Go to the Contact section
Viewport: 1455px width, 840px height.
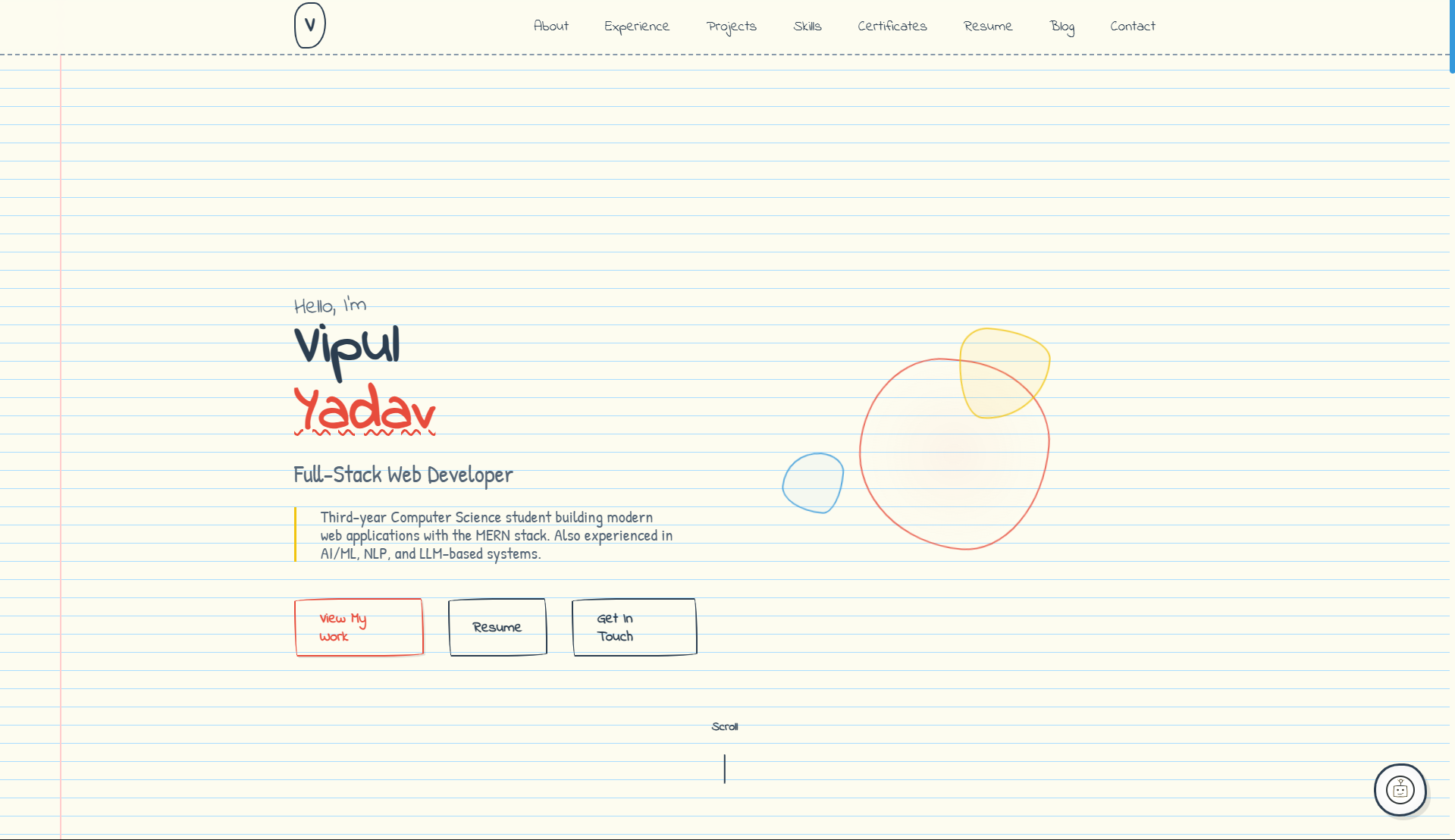pos(1132,25)
